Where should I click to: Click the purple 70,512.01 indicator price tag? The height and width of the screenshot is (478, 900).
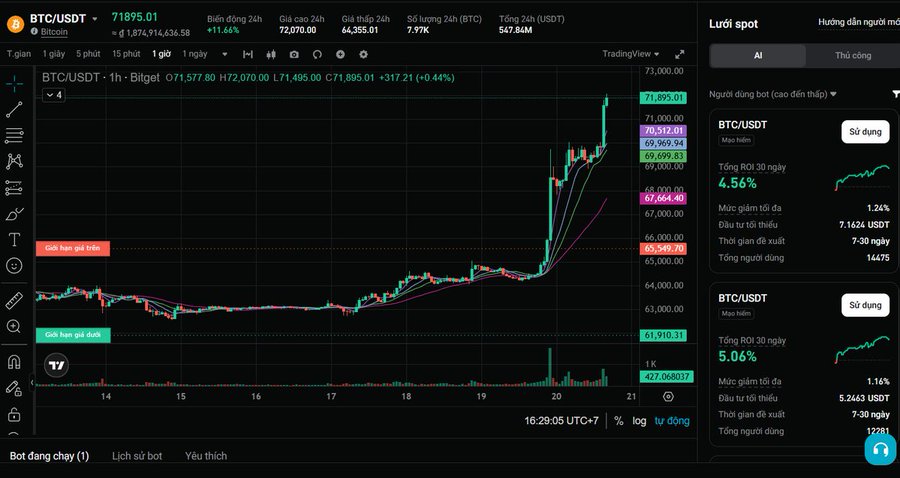pyautogui.click(x=664, y=130)
